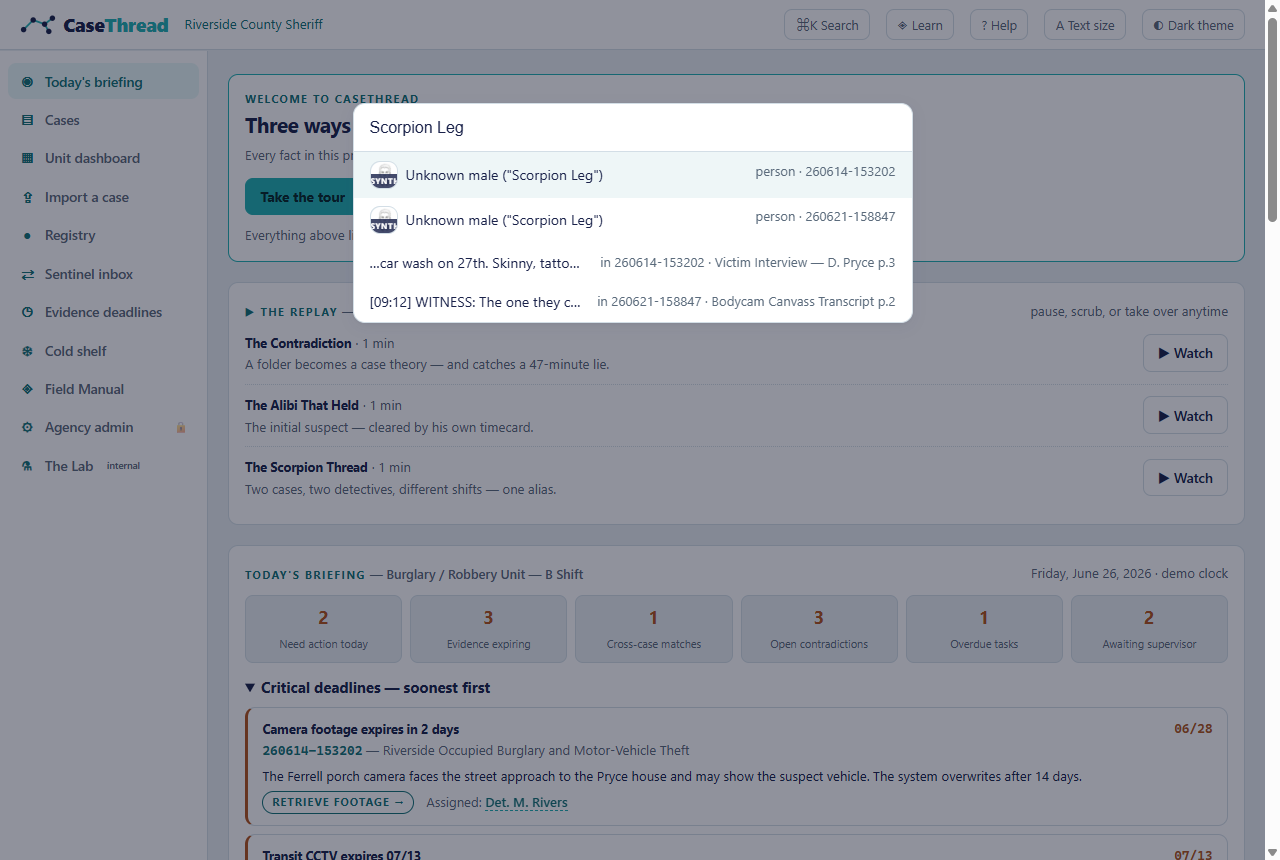This screenshot has height=860, width=1280.
Task: Open Agency admin in sidebar
Action: 103,427
